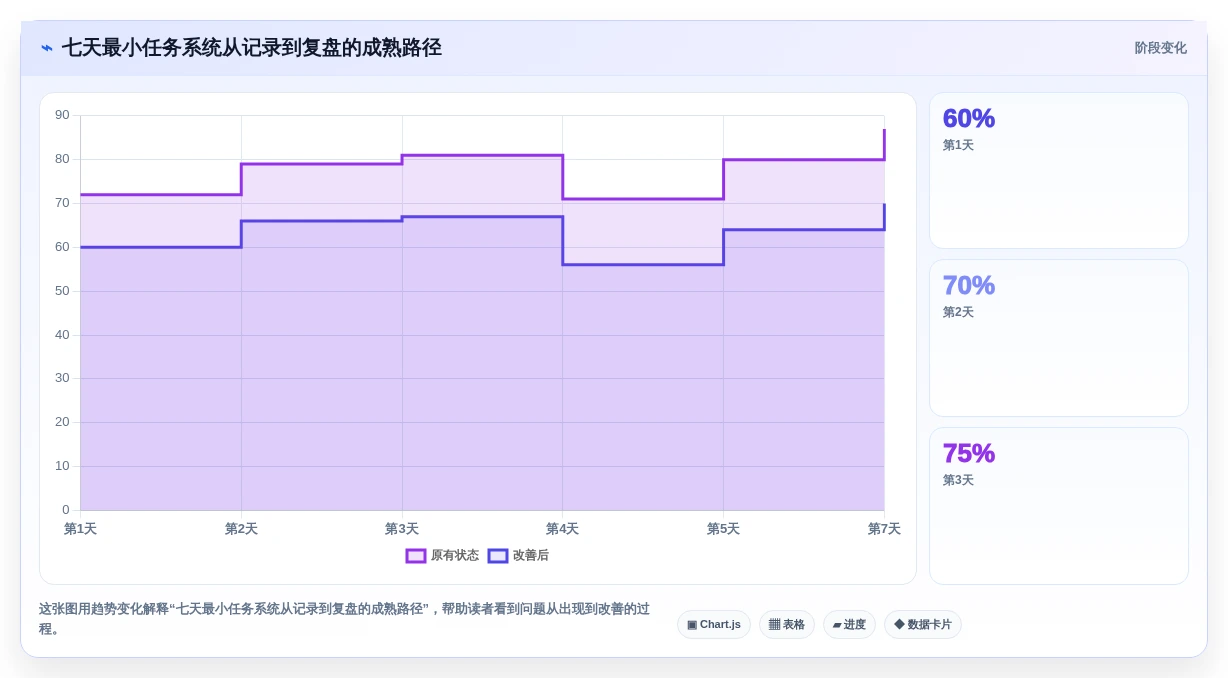
Task: Click the square glyph in Chart.js chip
Action: 692,625
